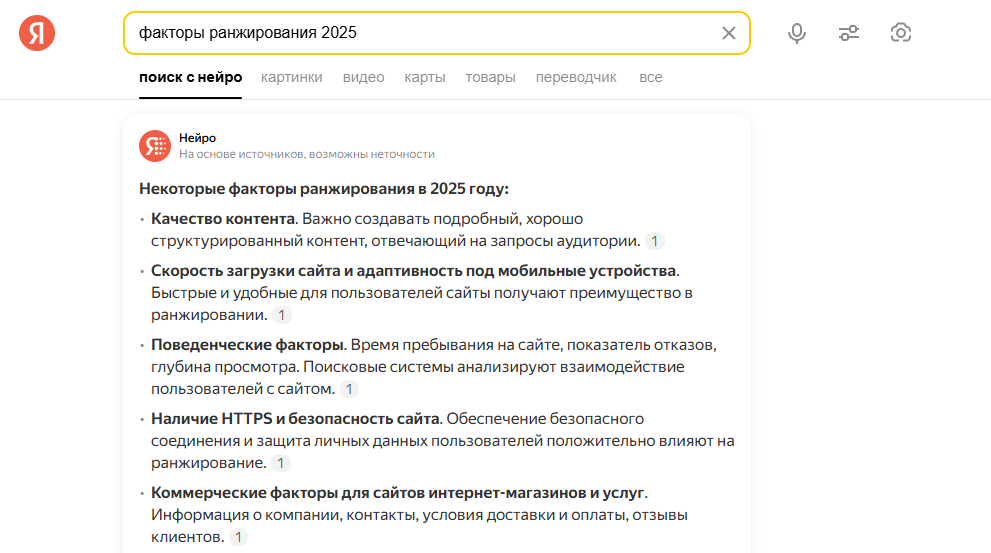The height and width of the screenshot is (553, 991).
Task: Open image search camera icon
Action: (900, 33)
